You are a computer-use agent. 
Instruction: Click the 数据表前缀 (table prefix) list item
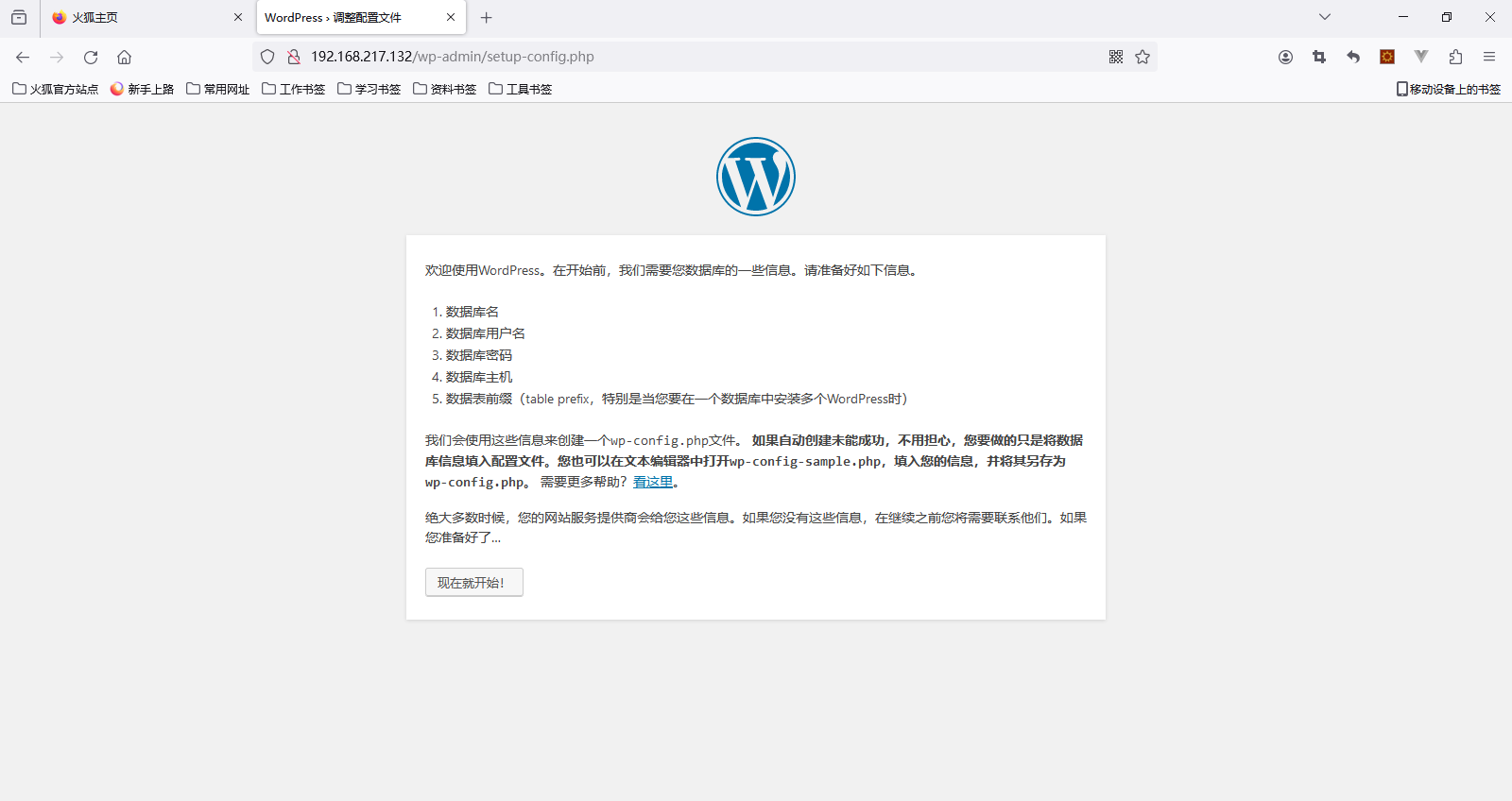click(x=677, y=399)
